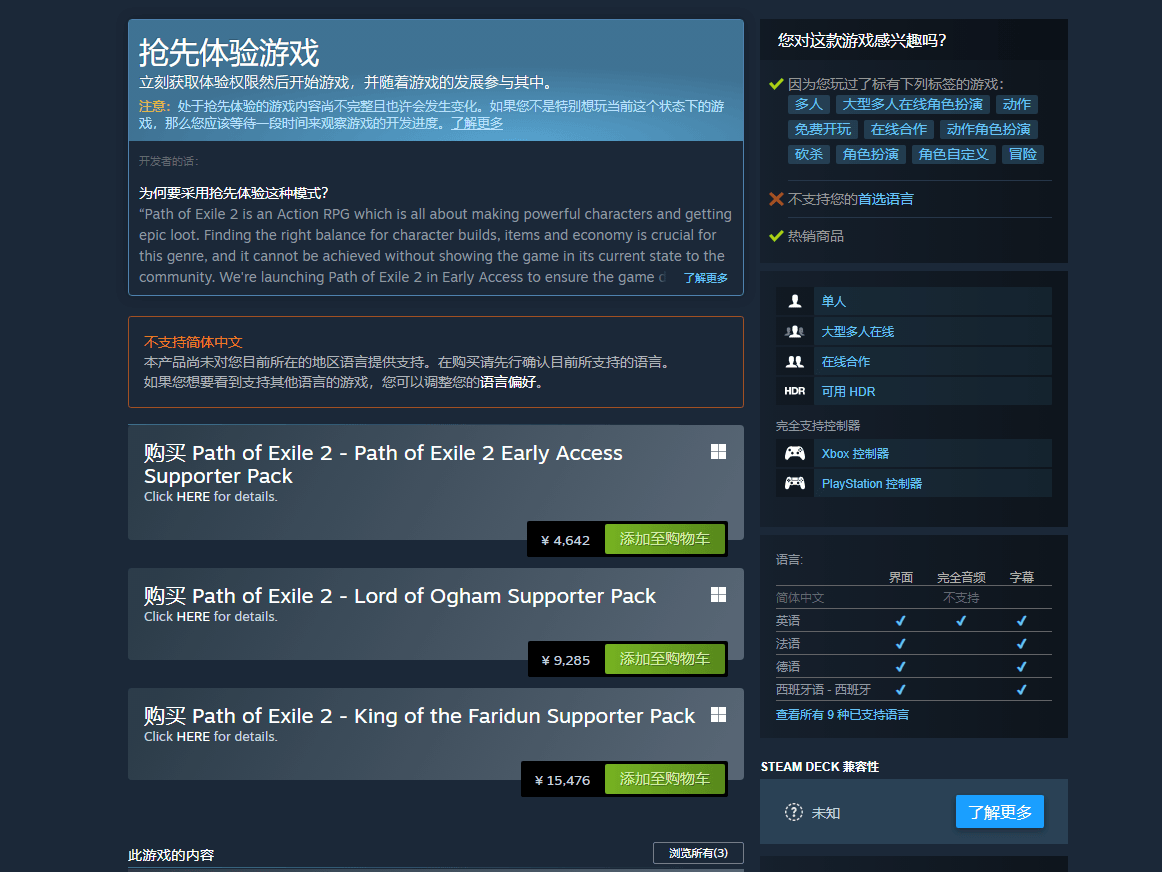Click 德语 language row label
1162x872 pixels.
788,666
